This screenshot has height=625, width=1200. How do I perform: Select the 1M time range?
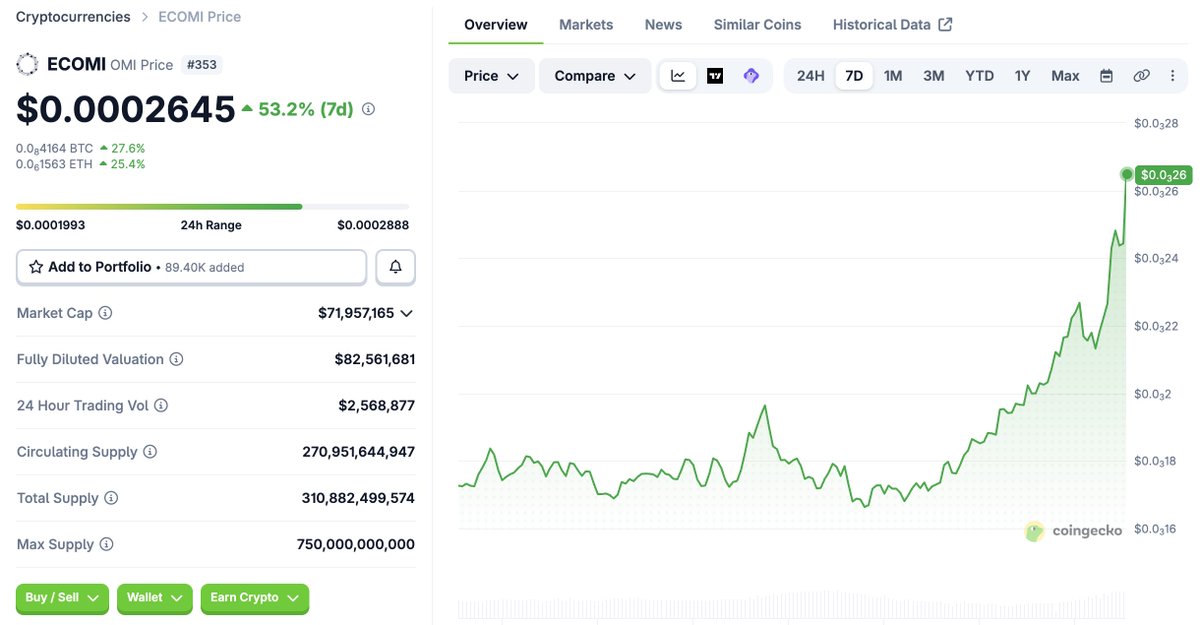(893, 76)
